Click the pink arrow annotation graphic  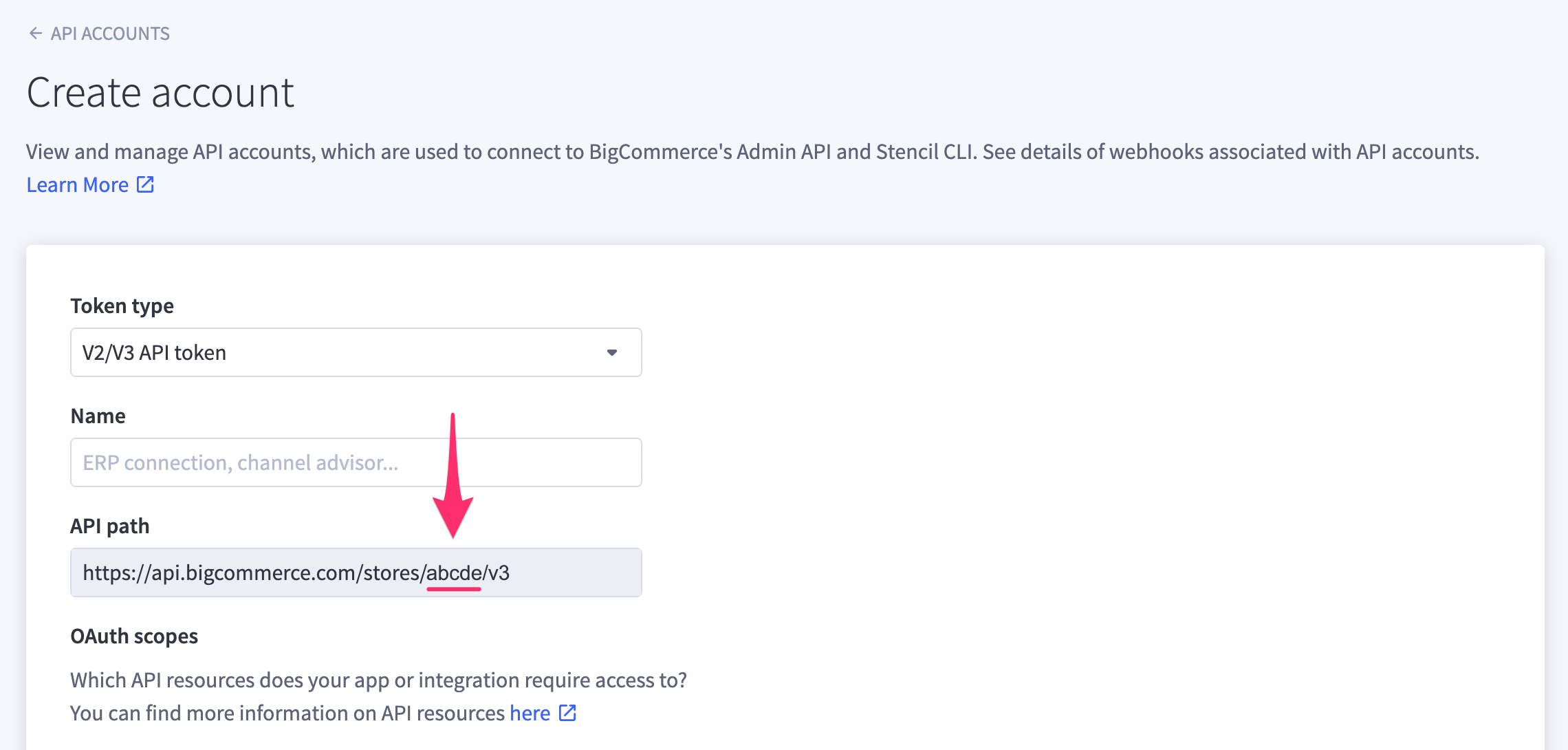[x=453, y=482]
